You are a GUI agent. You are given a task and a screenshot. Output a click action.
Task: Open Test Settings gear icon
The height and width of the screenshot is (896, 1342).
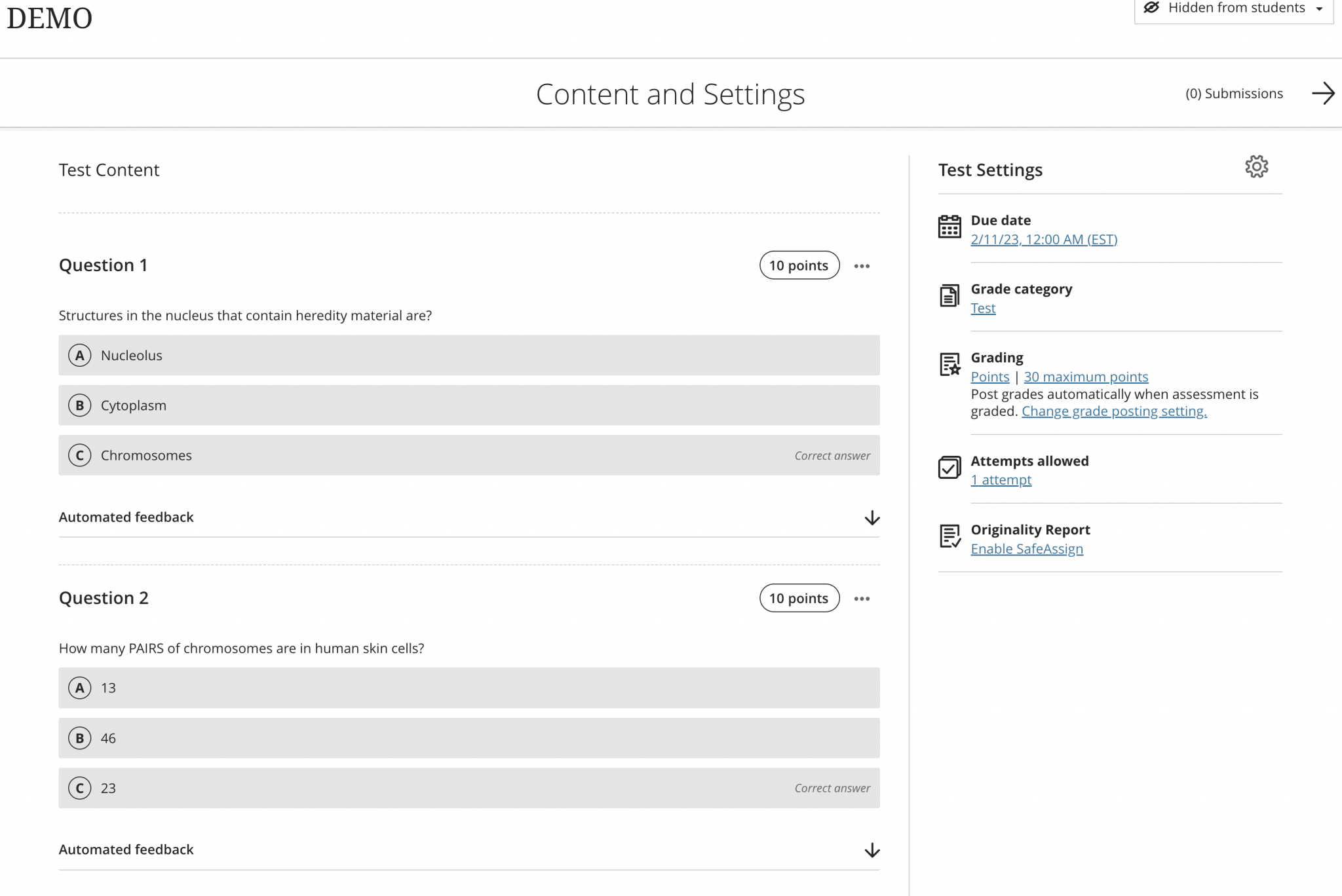click(x=1256, y=167)
